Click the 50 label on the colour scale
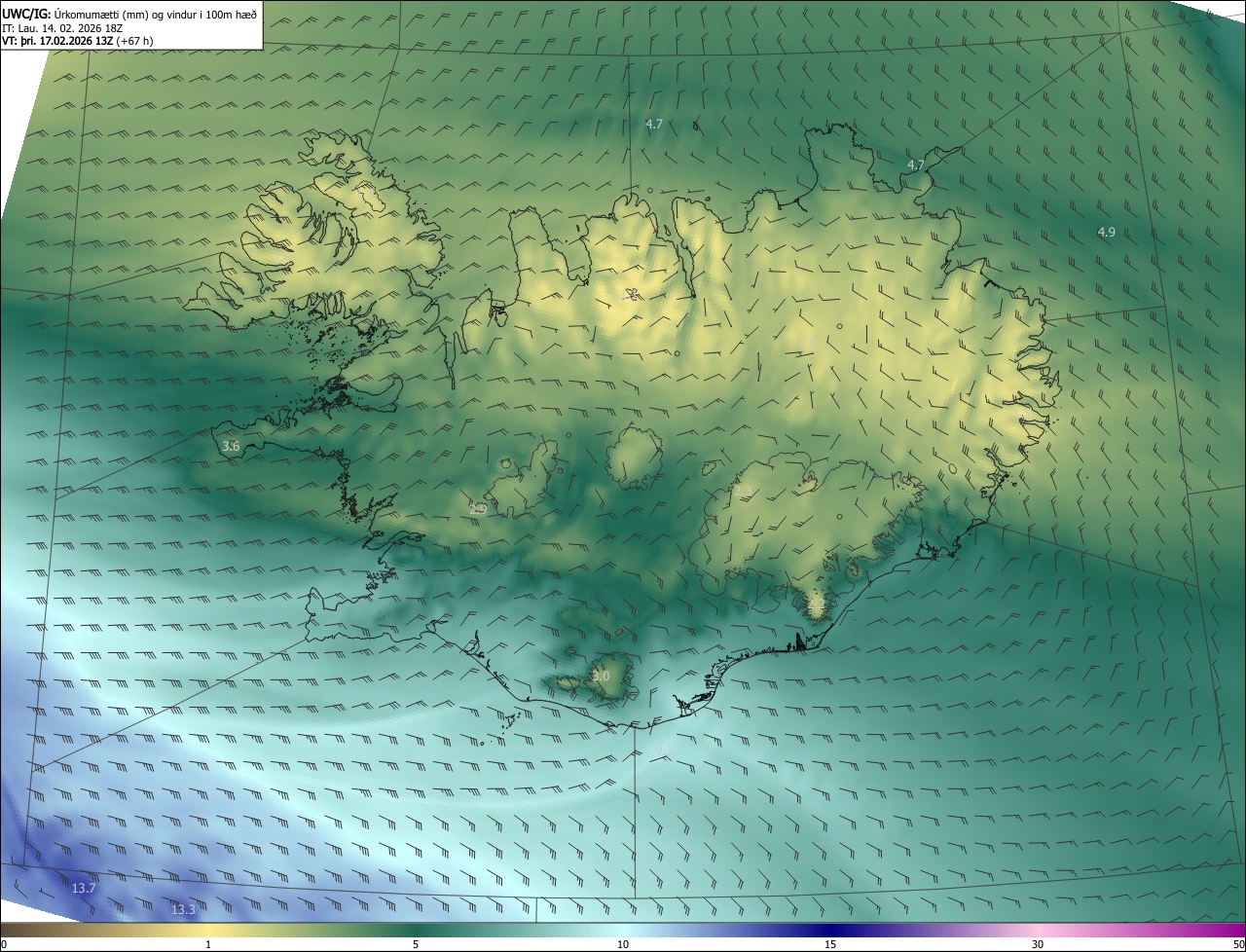 (x=1238, y=944)
